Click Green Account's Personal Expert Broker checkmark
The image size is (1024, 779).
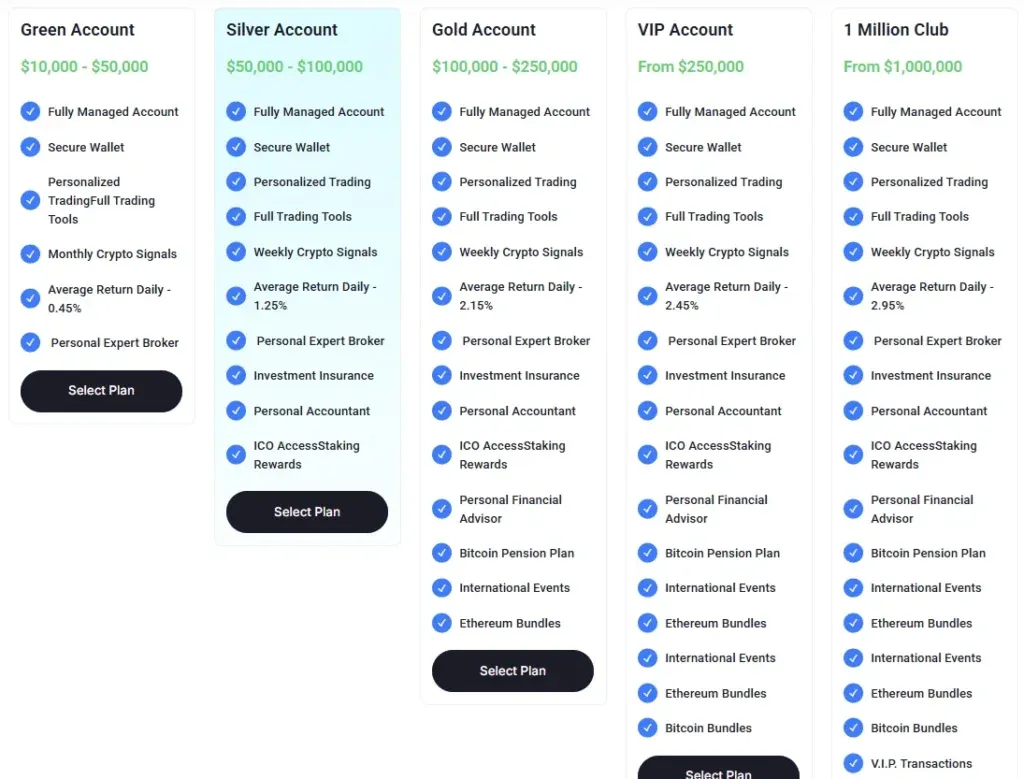[30, 342]
